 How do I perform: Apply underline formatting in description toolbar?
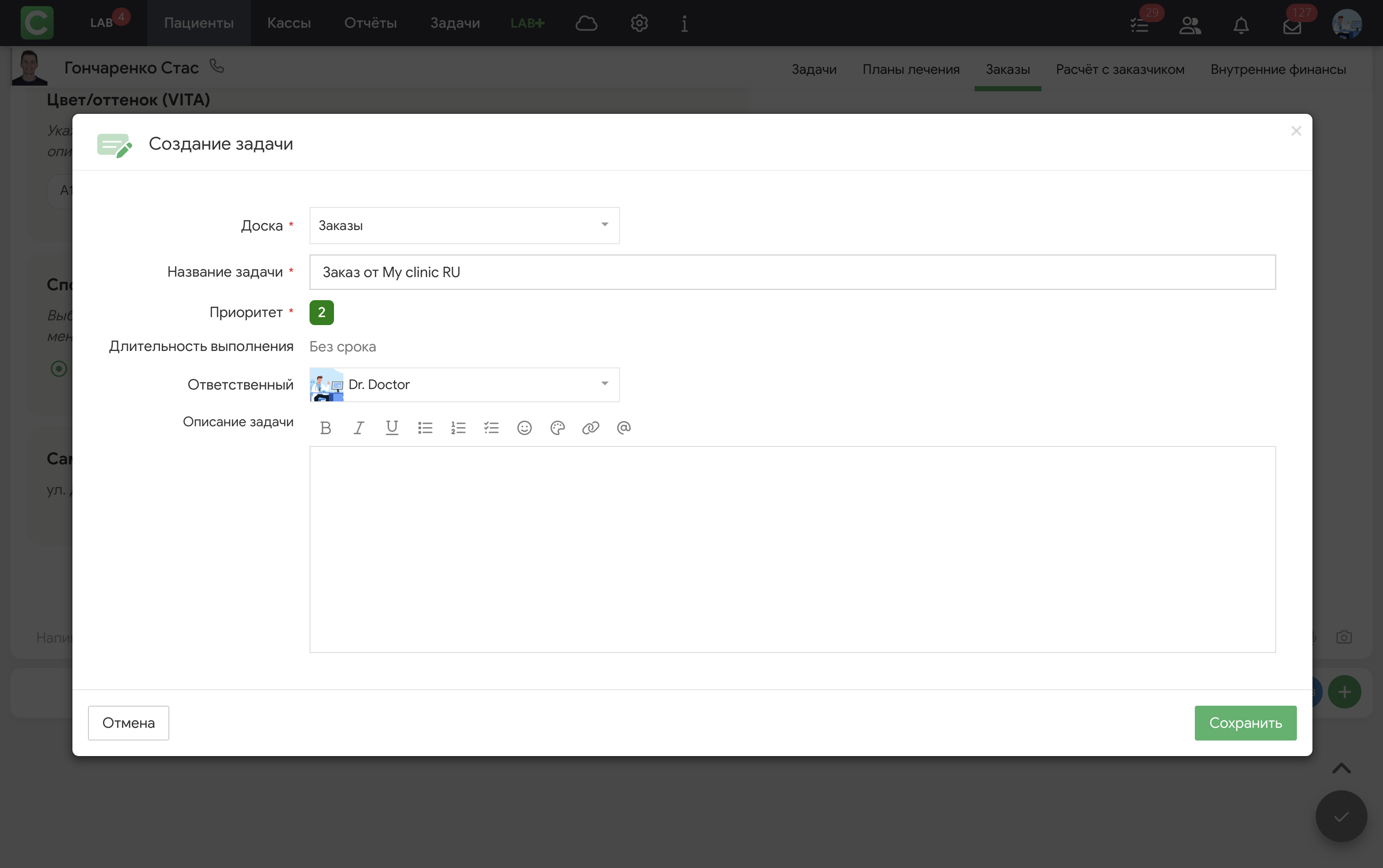(392, 428)
